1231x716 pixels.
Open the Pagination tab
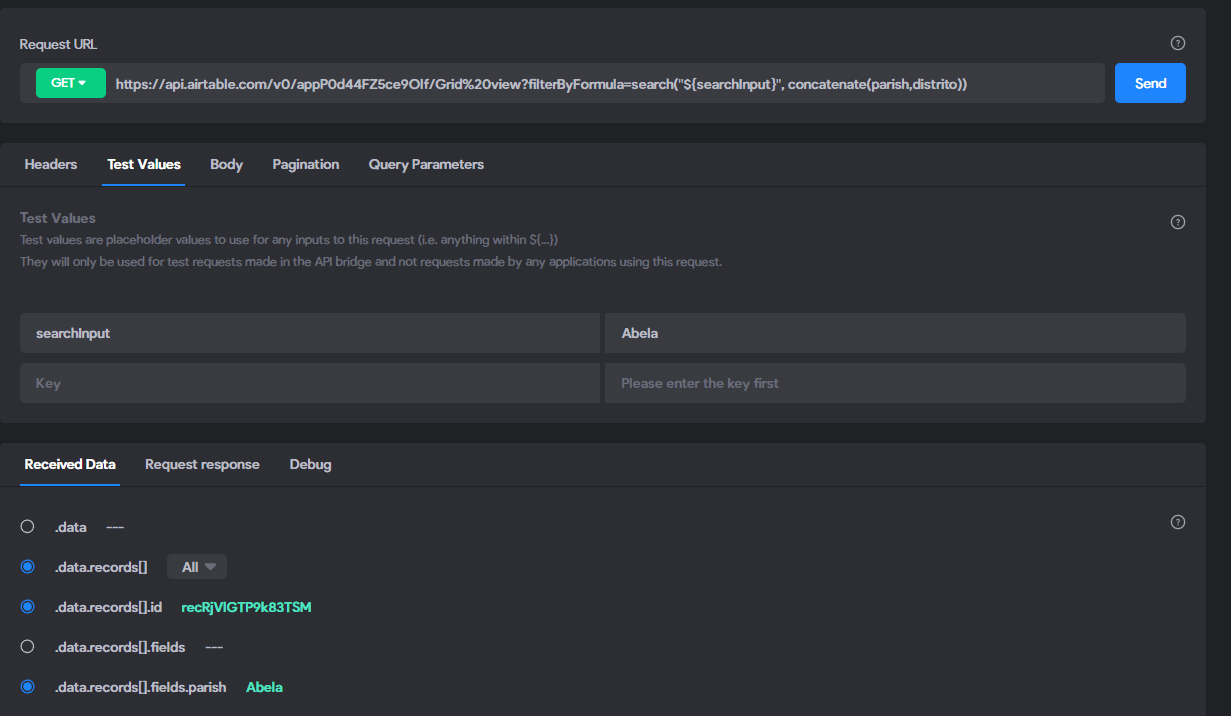point(306,164)
